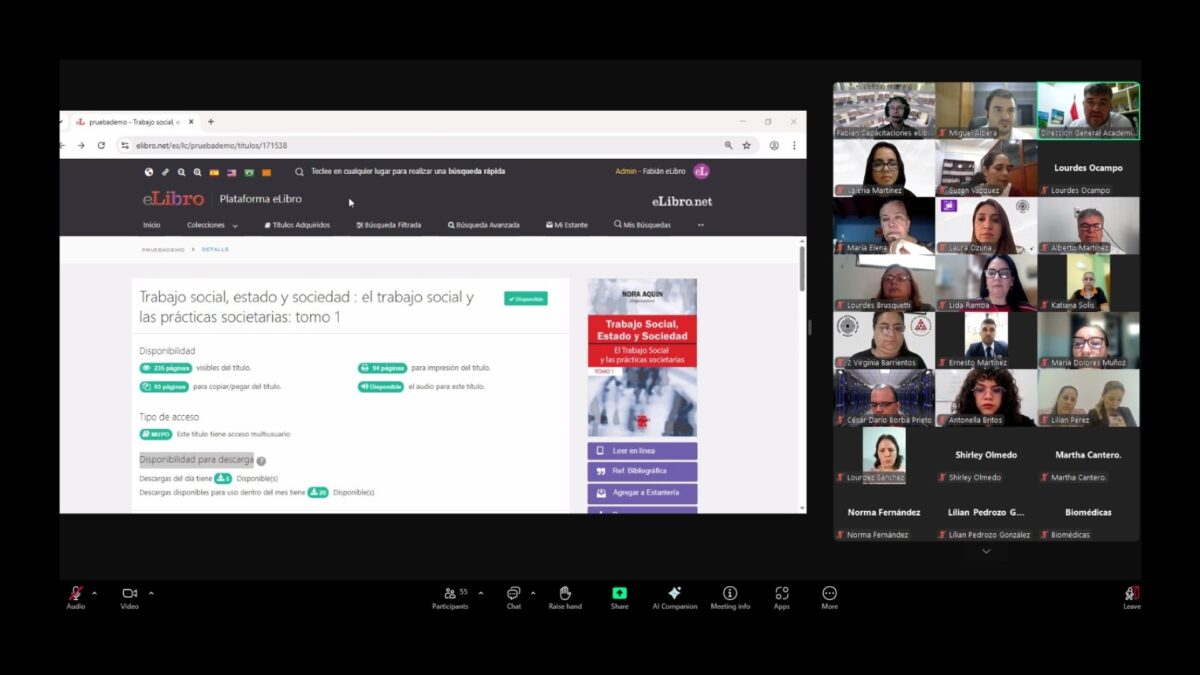The width and height of the screenshot is (1200, 675).
Task: Click the 94 páginas print badge
Action: [x=382, y=368]
